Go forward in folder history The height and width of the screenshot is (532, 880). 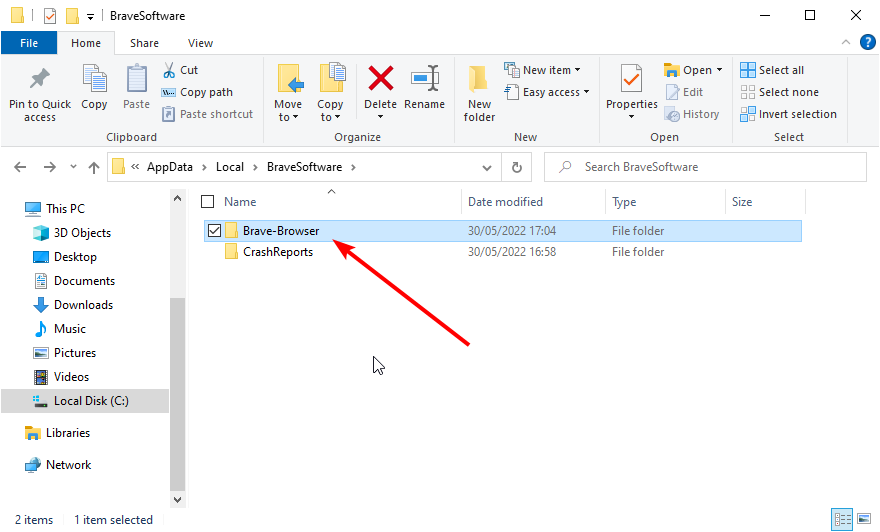point(49,167)
